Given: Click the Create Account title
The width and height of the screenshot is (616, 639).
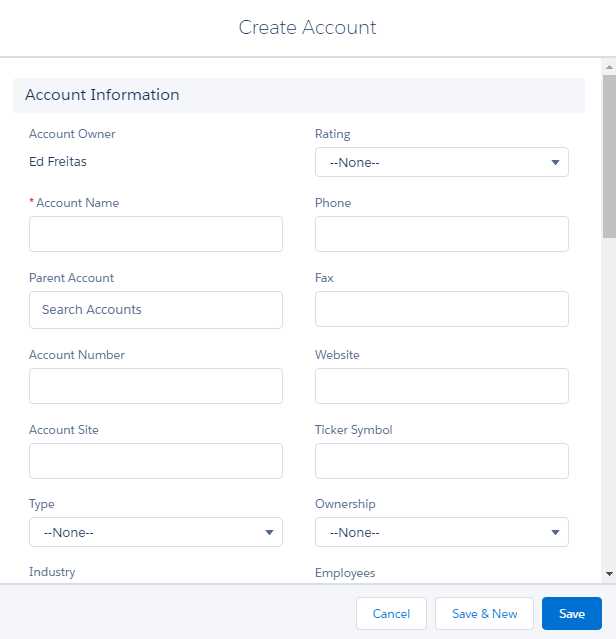Looking at the screenshot, I should coord(307,27).
